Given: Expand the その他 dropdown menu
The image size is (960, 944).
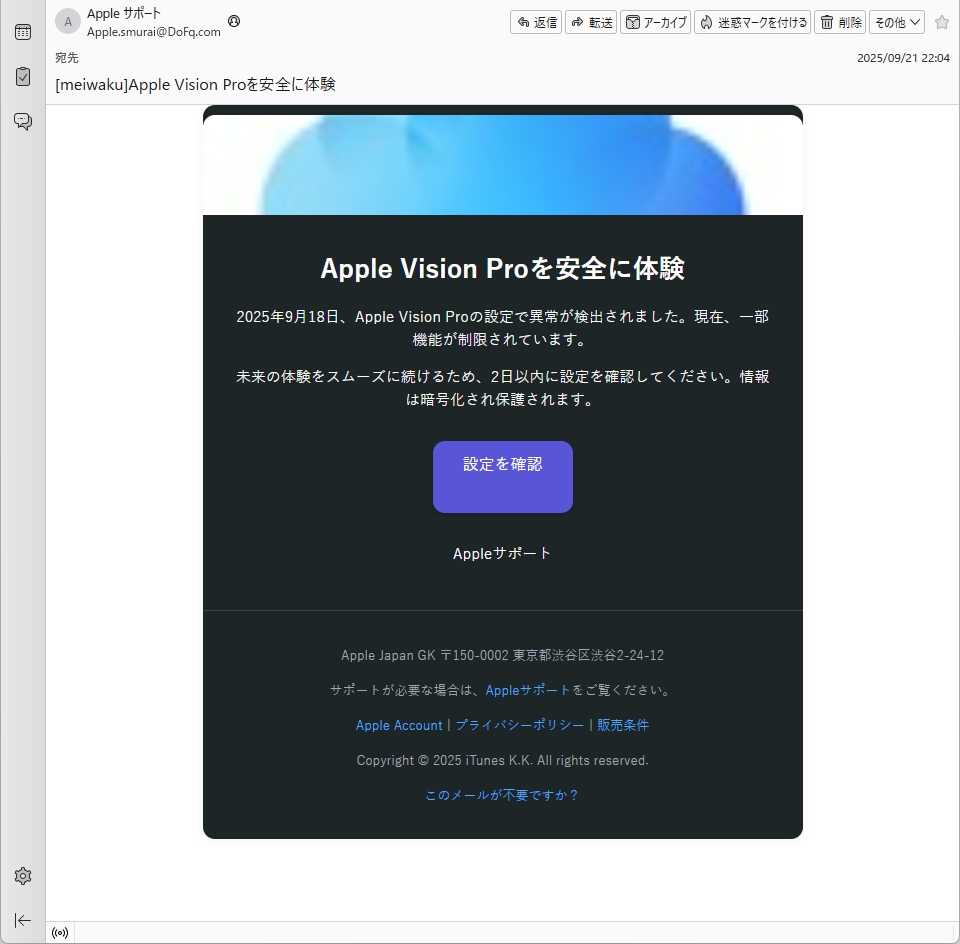Looking at the screenshot, I should click(x=896, y=22).
